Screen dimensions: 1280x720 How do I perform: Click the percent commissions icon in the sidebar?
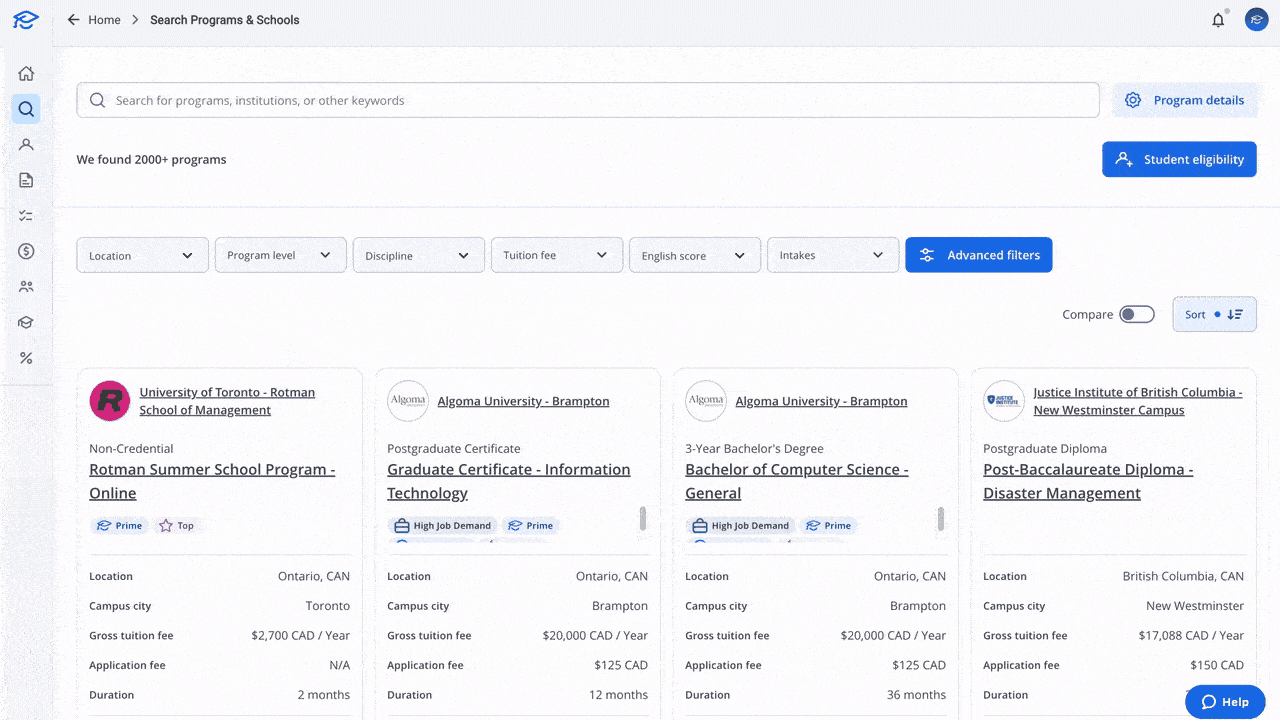click(26, 357)
